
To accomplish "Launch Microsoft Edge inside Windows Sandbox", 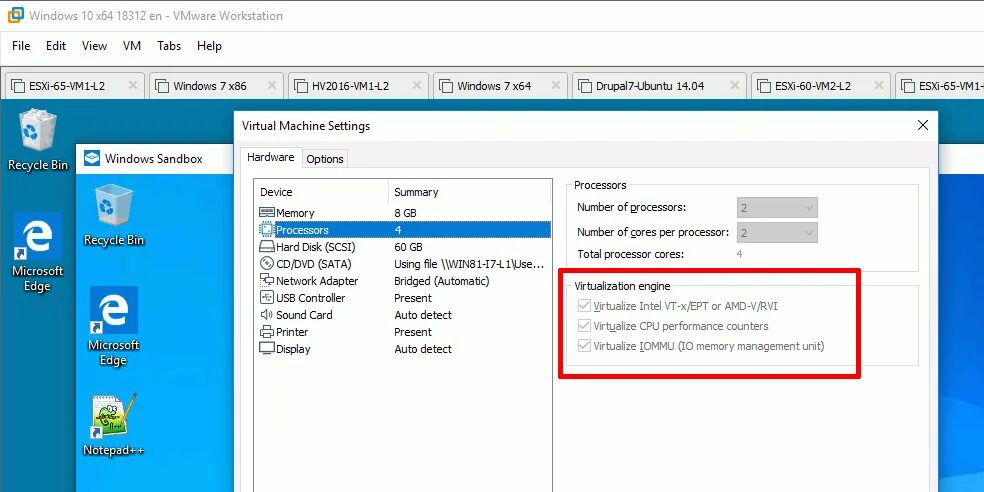I will click(x=114, y=326).
